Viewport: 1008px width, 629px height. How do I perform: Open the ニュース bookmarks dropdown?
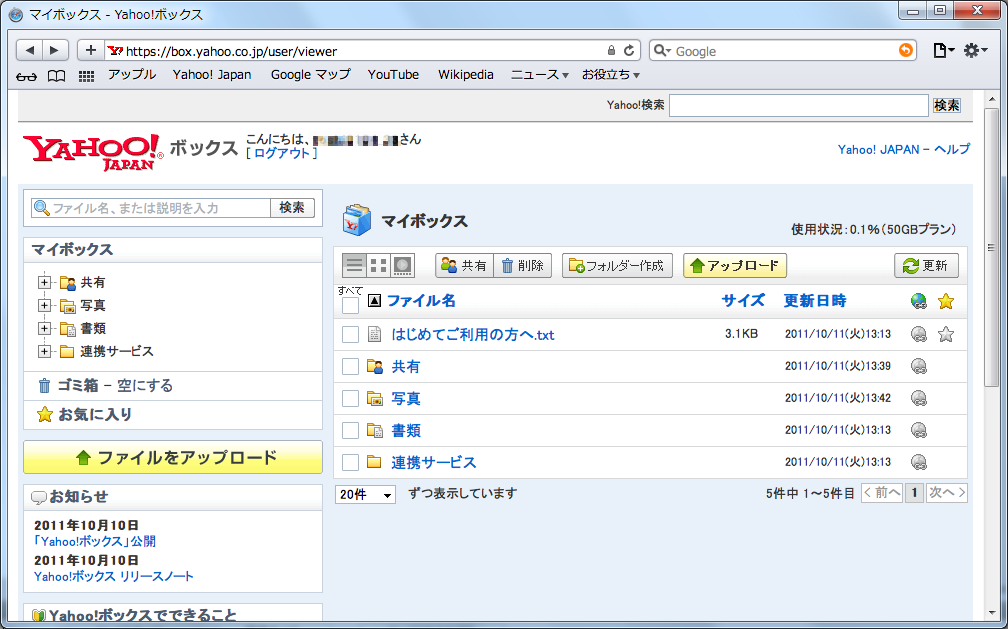coord(540,75)
